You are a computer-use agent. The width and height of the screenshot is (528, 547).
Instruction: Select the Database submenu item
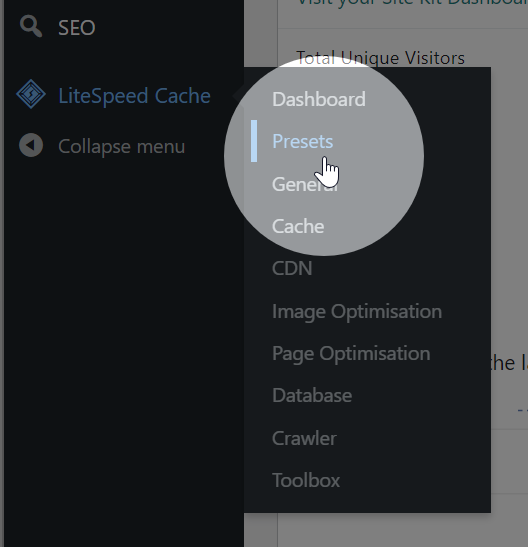(312, 395)
